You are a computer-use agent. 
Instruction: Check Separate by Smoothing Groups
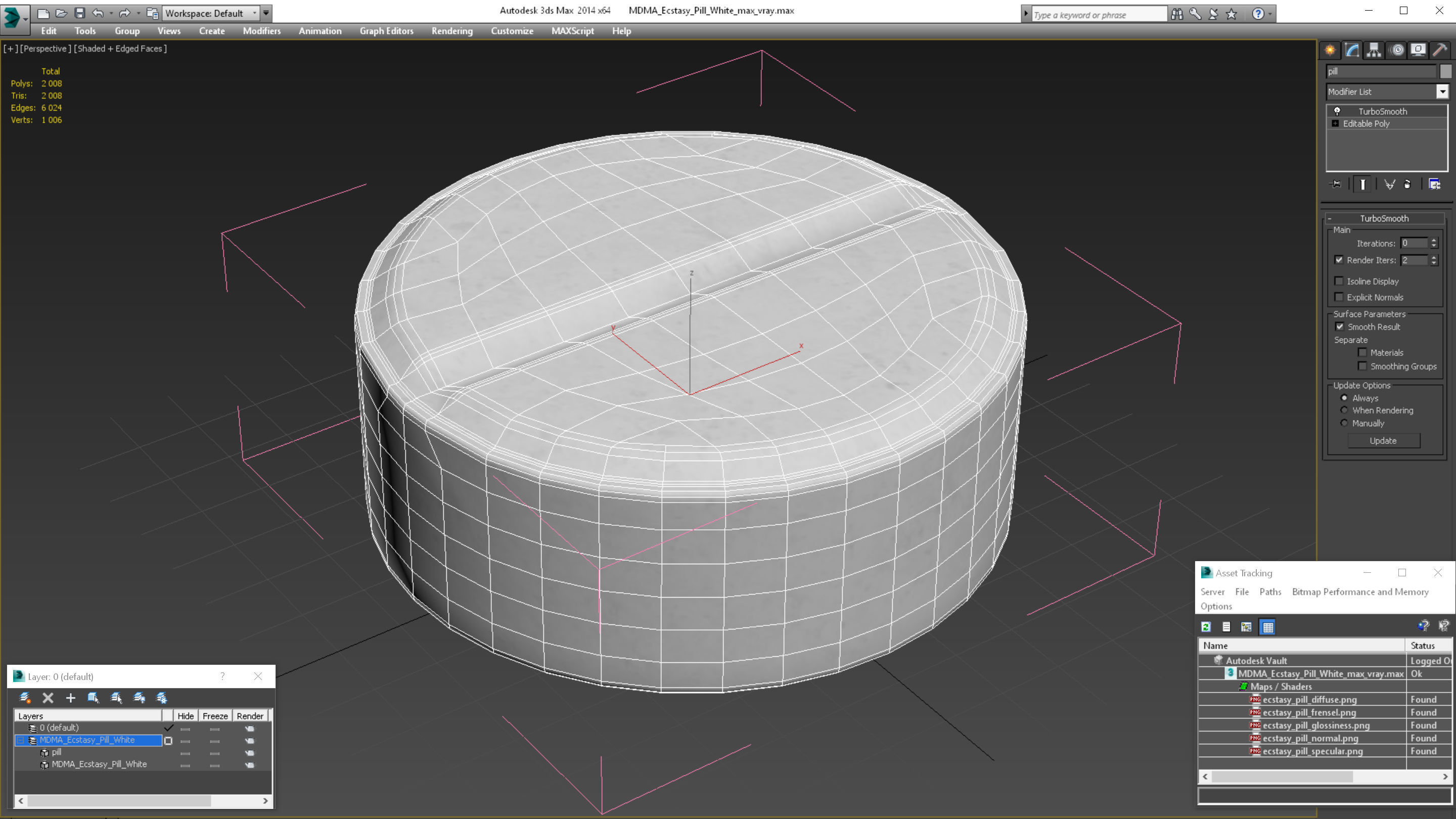coord(1362,366)
